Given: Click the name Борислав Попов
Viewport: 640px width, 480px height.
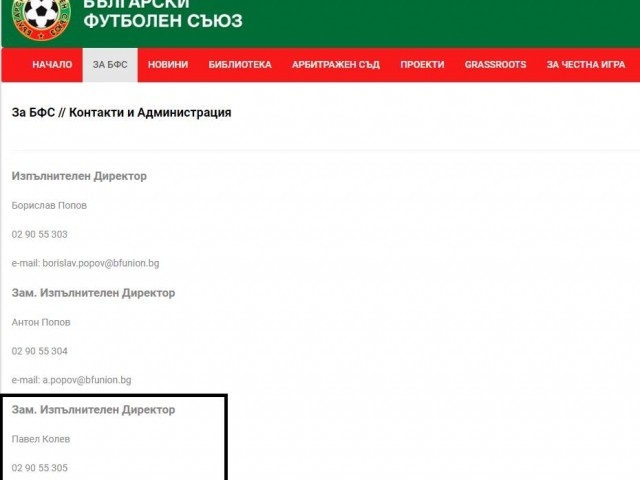Looking at the screenshot, I should click(49, 205).
